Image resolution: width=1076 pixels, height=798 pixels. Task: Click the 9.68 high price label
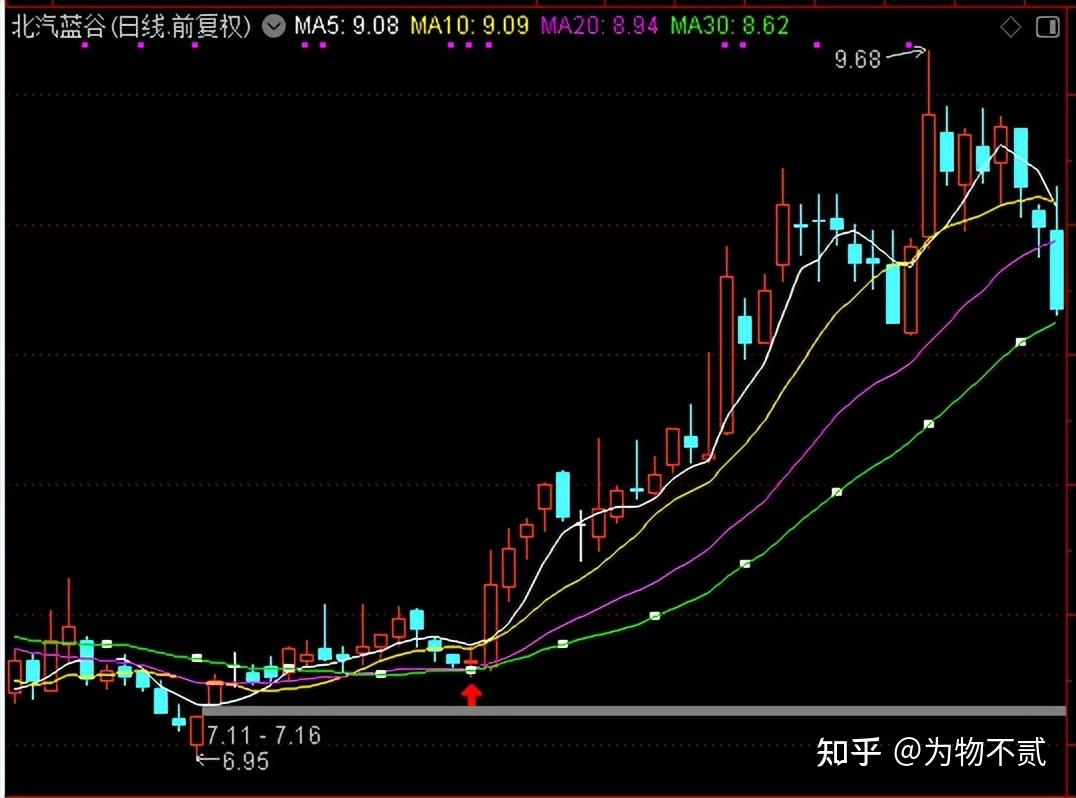pos(857,60)
